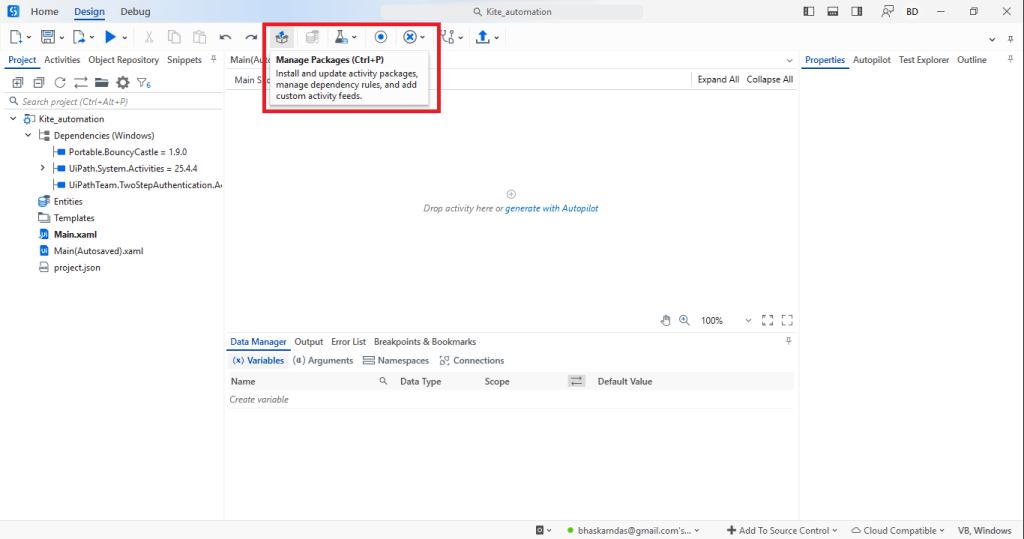Click the Undo arrow in toolbar
1024x539 pixels.
(x=226, y=37)
